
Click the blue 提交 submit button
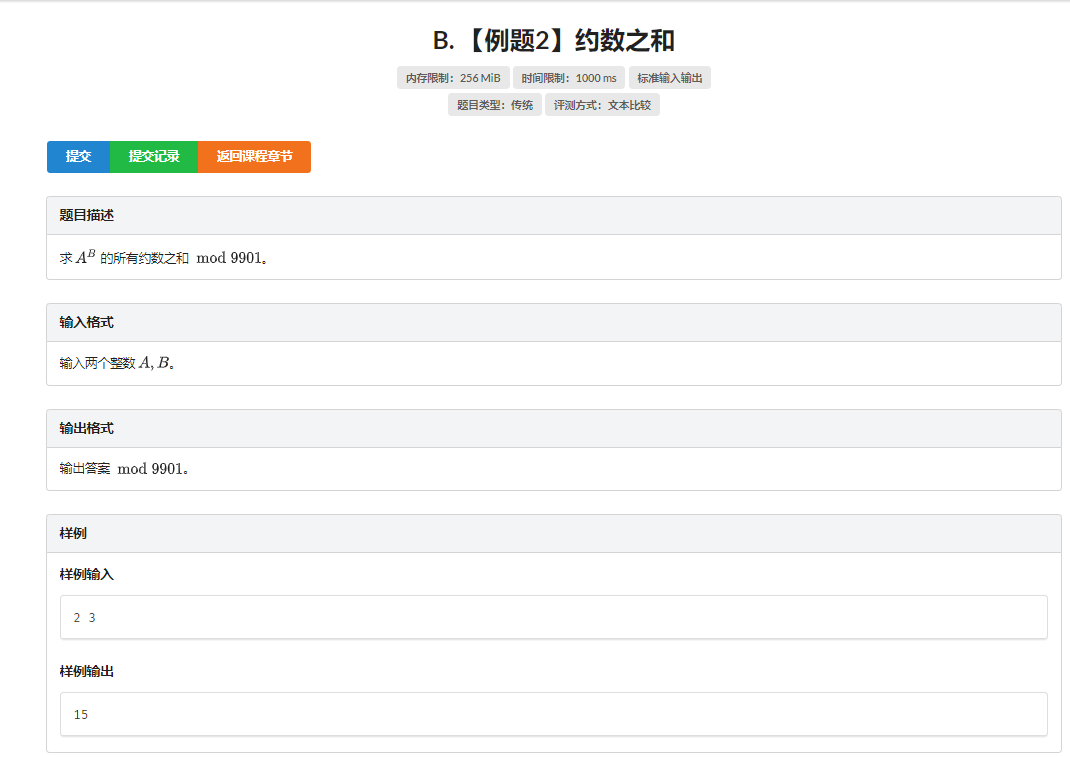78,157
